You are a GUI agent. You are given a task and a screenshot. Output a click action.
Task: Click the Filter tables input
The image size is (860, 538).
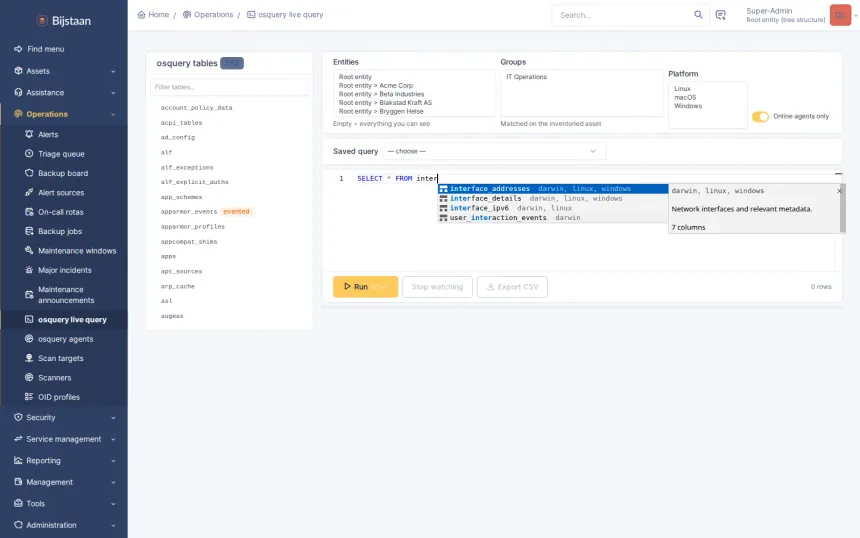click(x=229, y=87)
